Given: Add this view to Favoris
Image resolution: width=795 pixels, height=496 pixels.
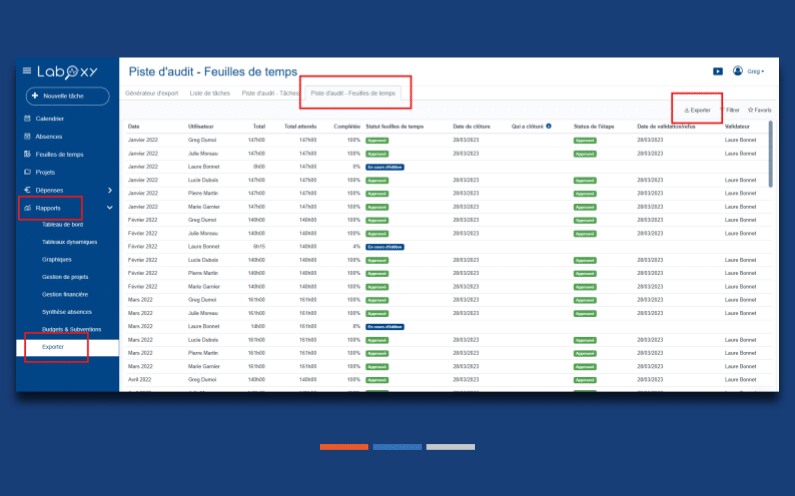Looking at the screenshot, I should pos(759,110).
